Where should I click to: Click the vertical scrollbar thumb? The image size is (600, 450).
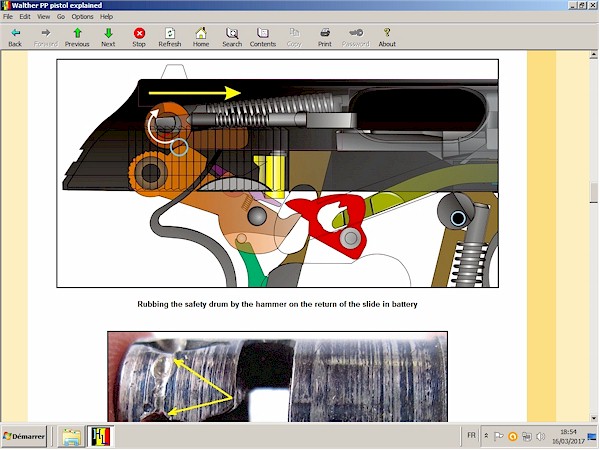click(593, 192)
